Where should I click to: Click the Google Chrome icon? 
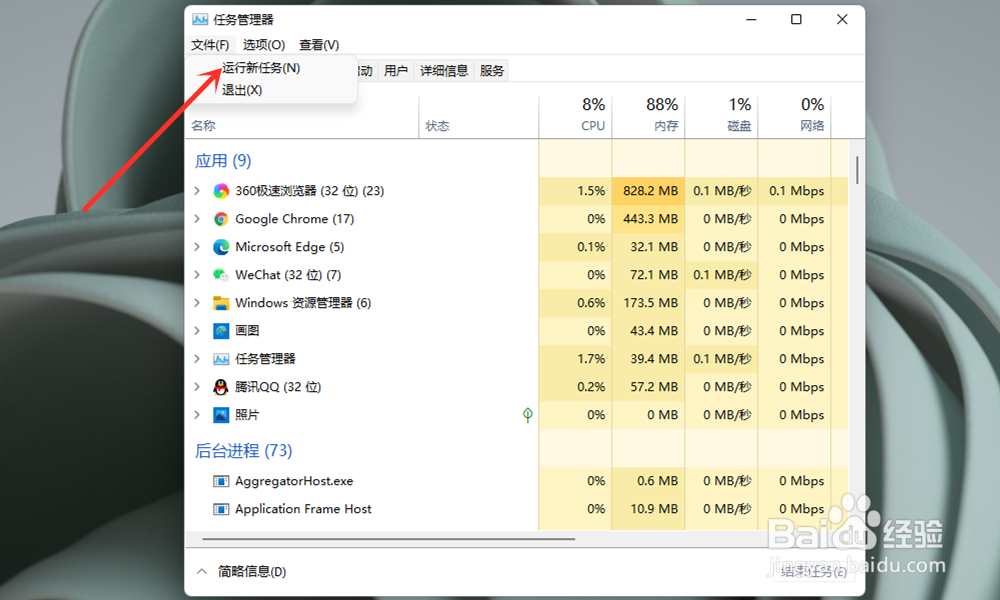[221, 219]
